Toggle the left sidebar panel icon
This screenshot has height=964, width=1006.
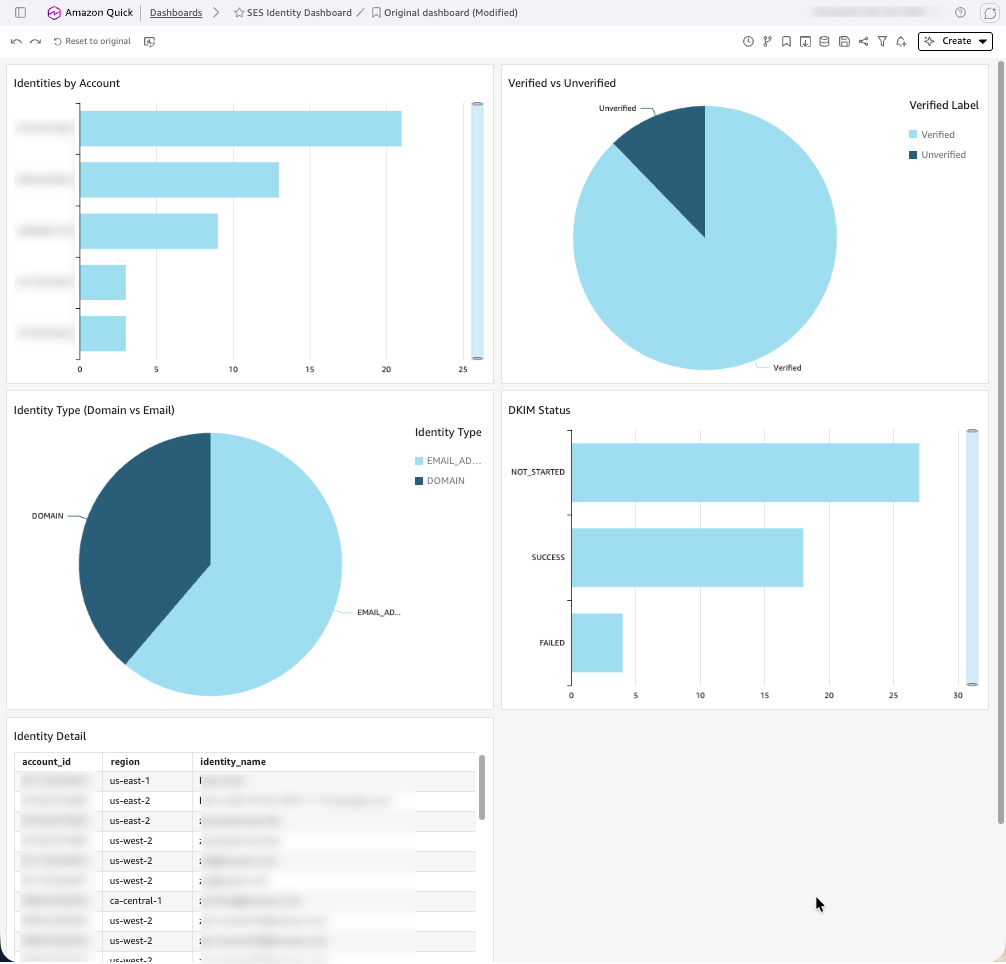coord(21,12)
